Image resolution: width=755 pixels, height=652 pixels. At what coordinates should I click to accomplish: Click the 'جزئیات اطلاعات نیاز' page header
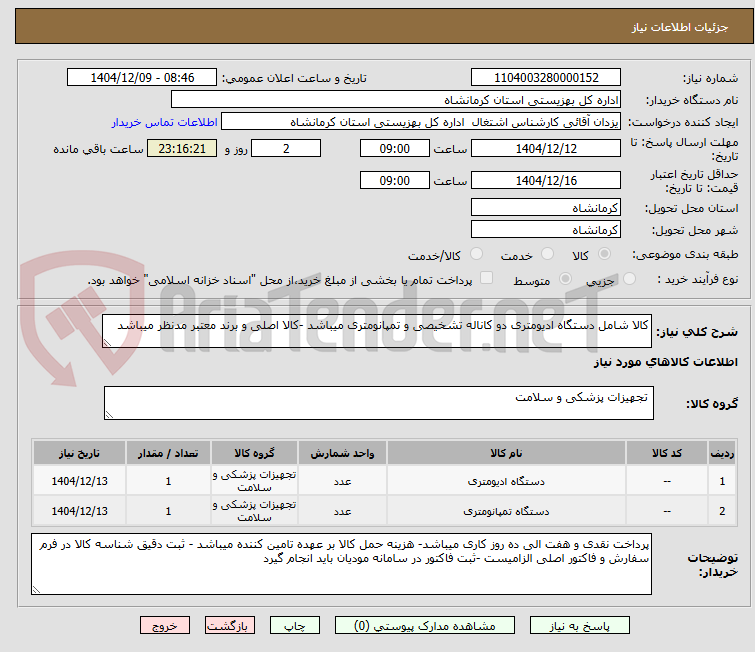(x=680, y=27)
